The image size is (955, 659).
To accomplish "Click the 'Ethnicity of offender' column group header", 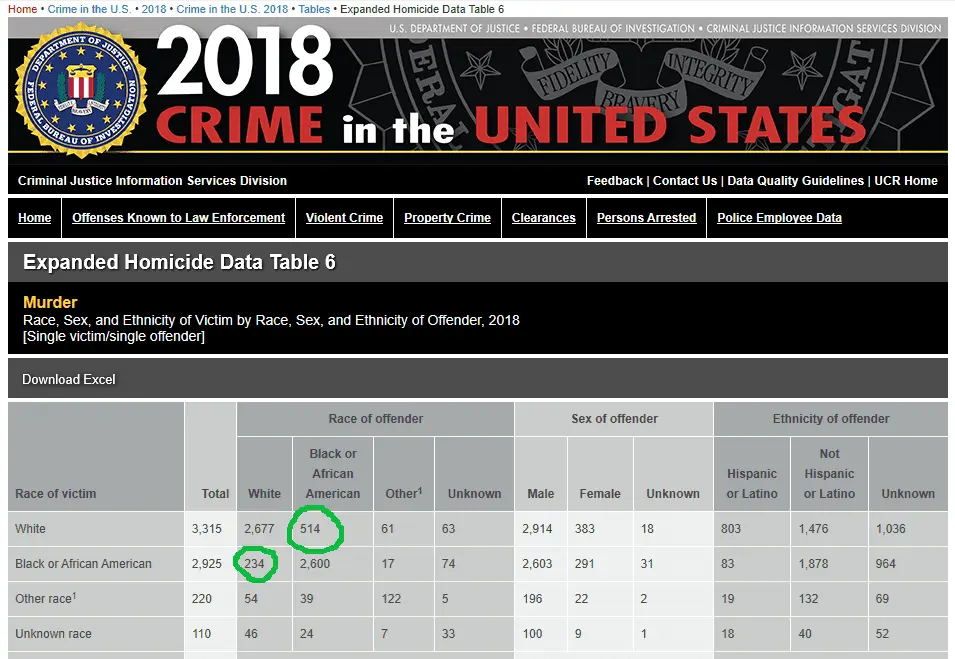I will point(831,419).
